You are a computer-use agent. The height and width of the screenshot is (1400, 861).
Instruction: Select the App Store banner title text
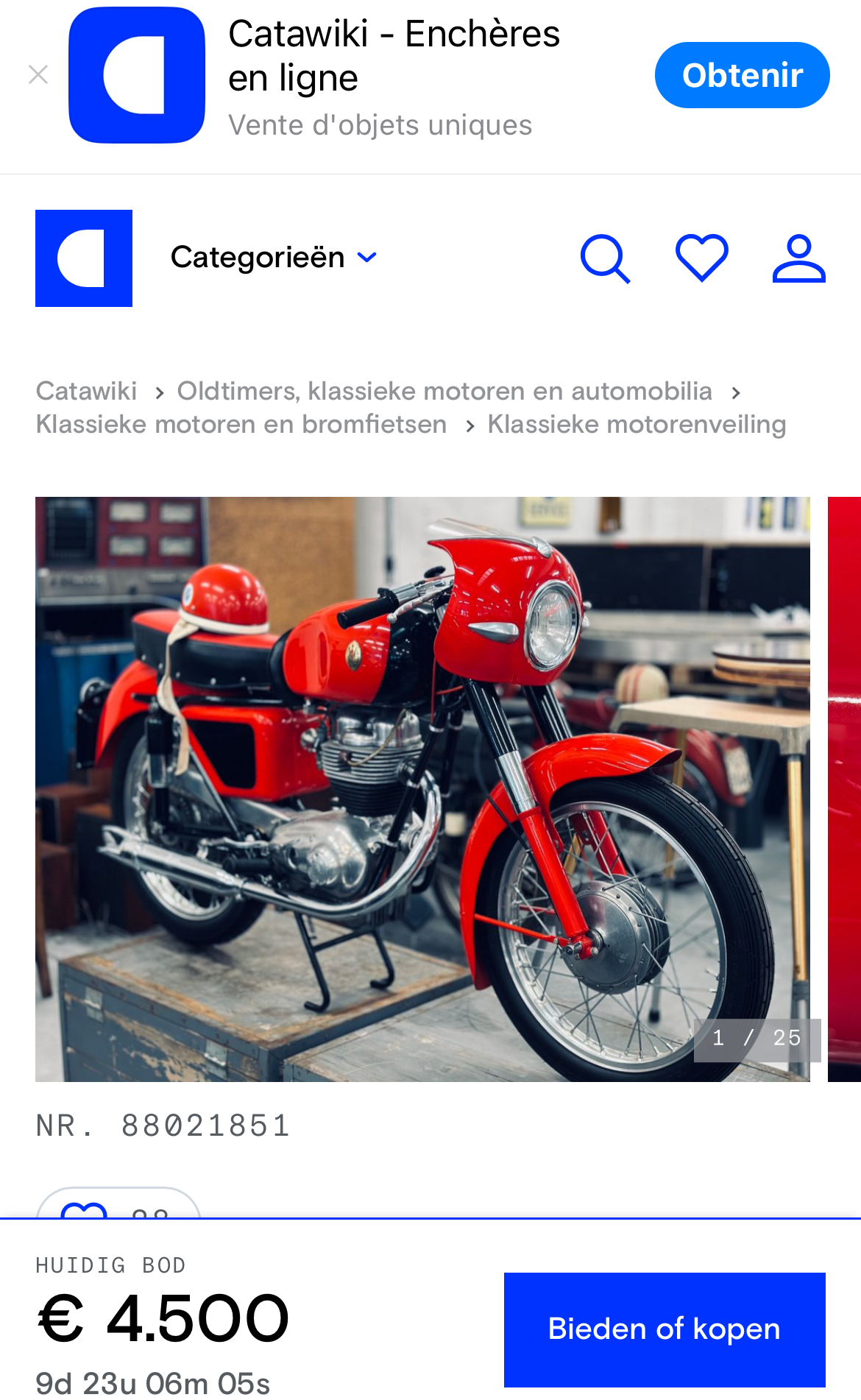coord(394,55)
